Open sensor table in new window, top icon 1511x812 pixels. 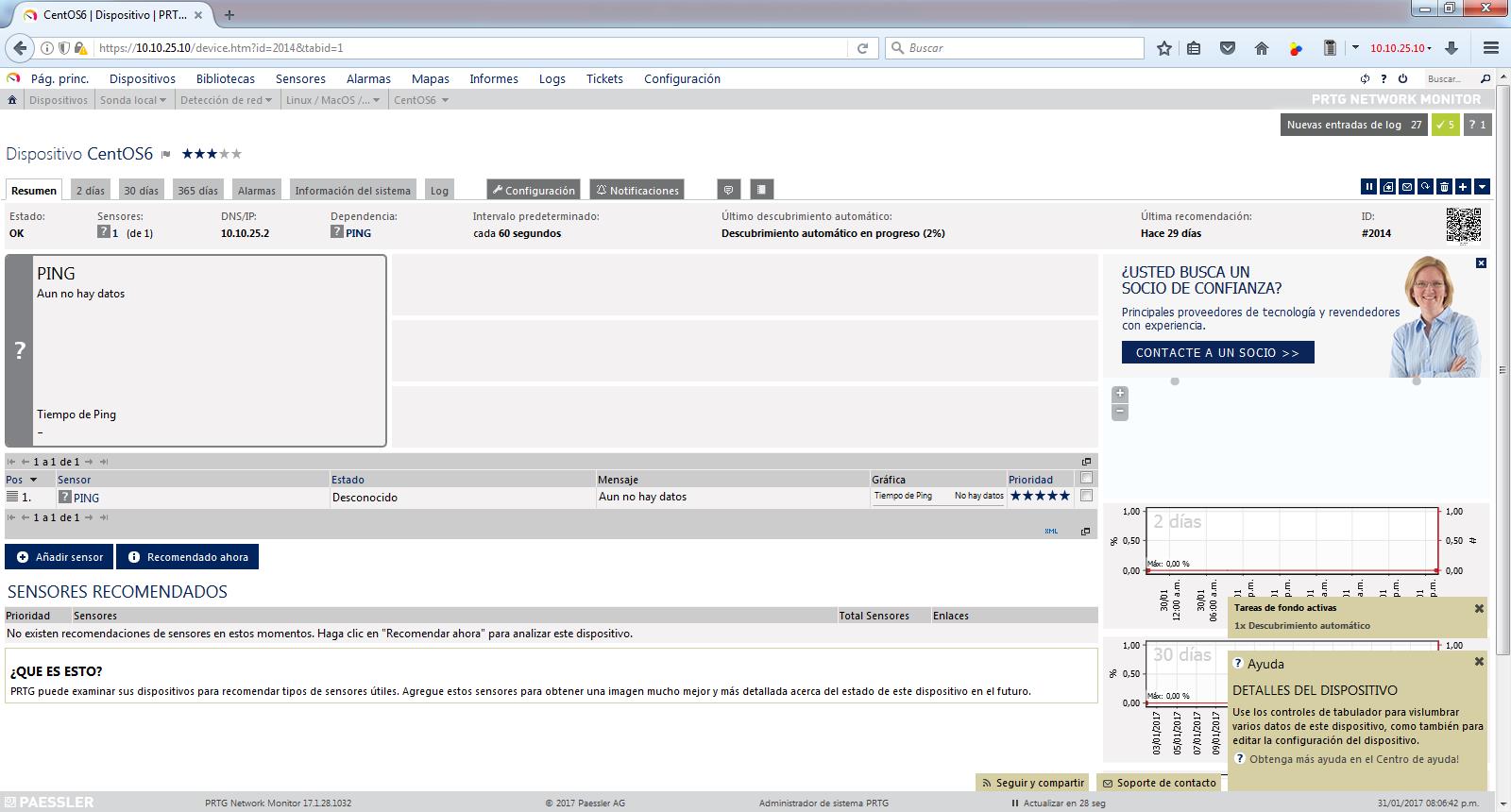pyautogui.click(x=1086, y=462)
